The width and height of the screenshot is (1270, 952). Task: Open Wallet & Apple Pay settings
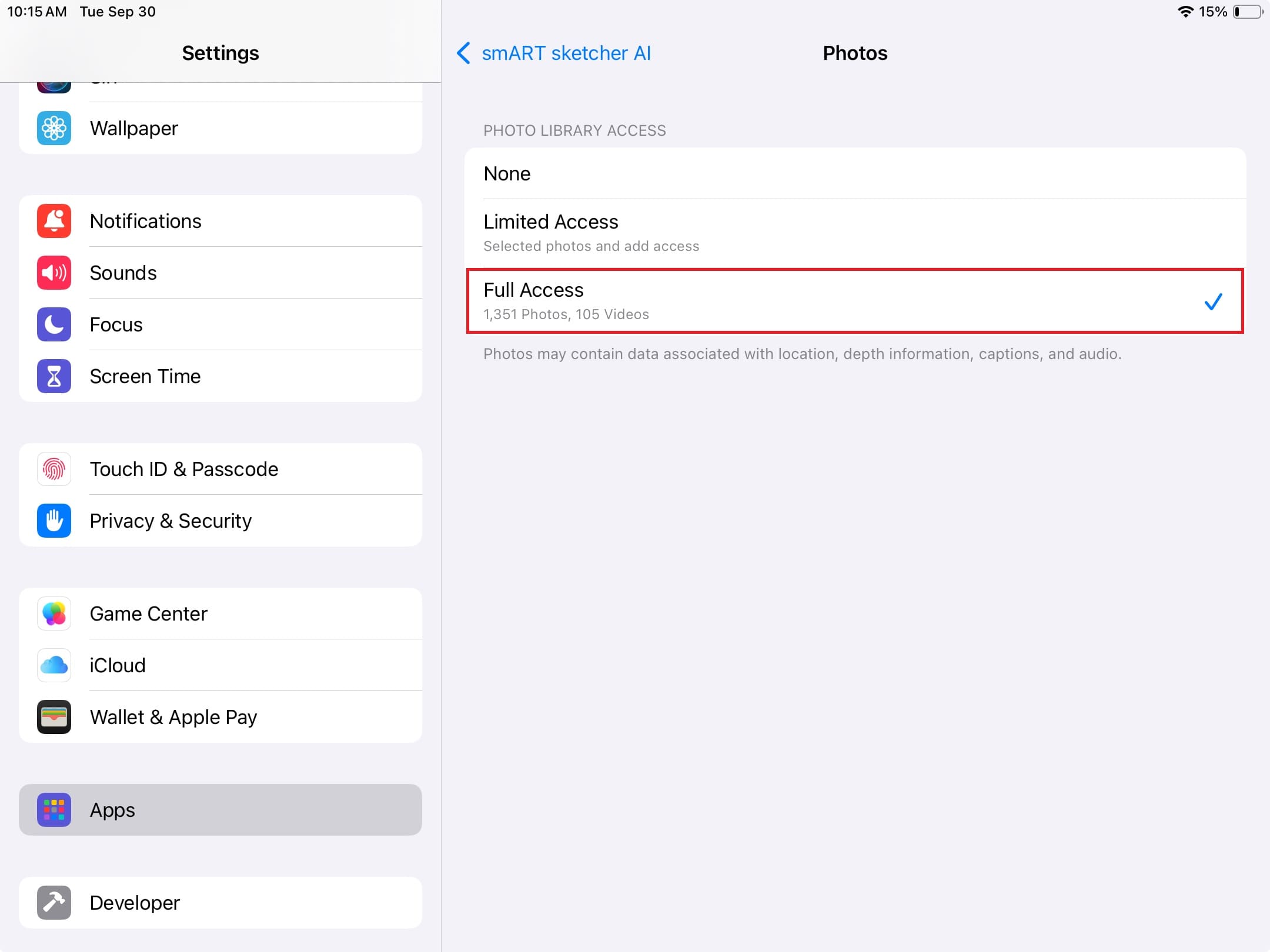220,717
